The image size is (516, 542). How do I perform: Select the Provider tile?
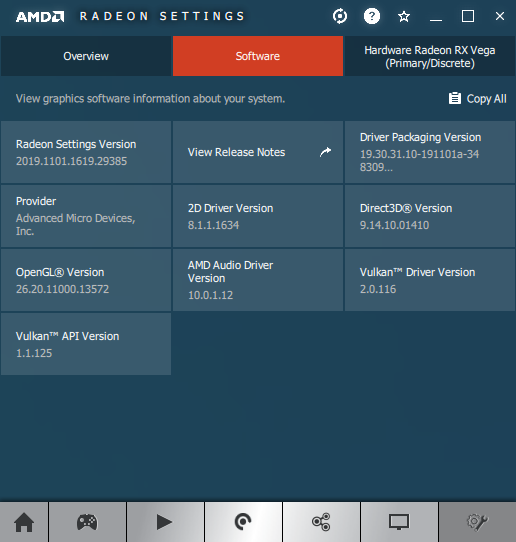[x=86, y=216]
